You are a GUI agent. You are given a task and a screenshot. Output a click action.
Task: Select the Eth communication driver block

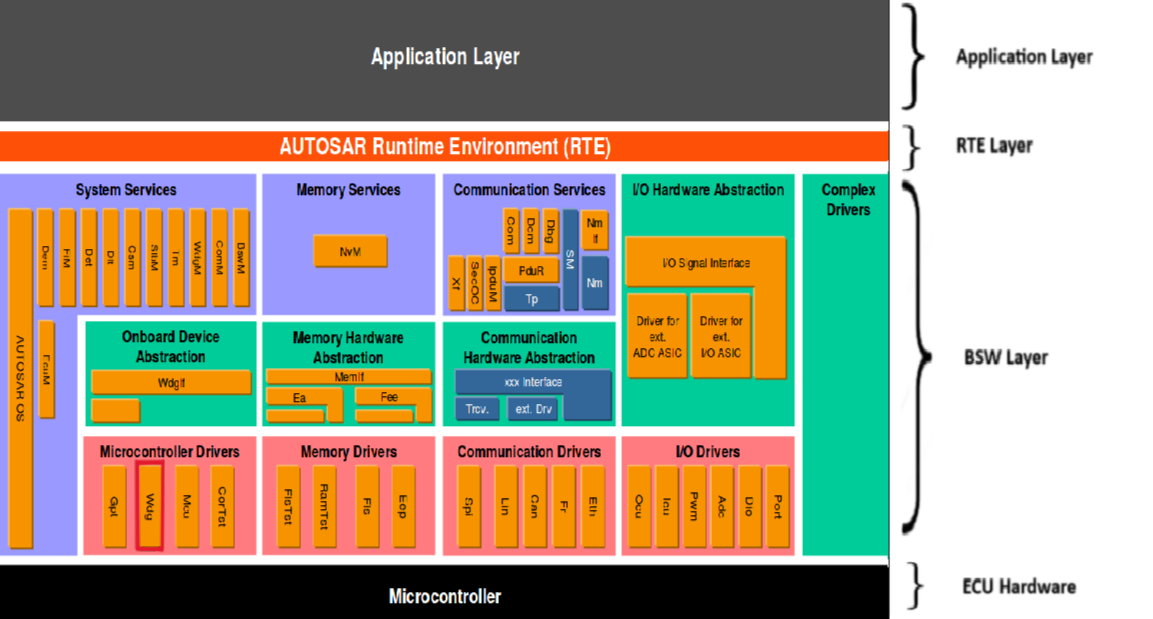pyautogui.click(x=592, y=506)
